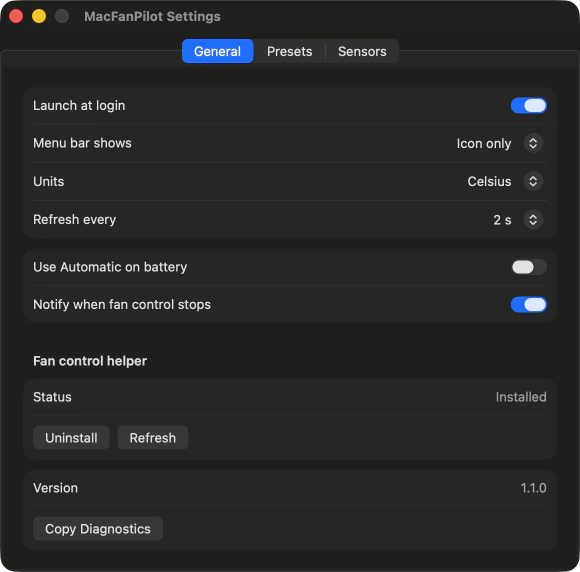Click the '2 s' refresh value

pos(502,220)
